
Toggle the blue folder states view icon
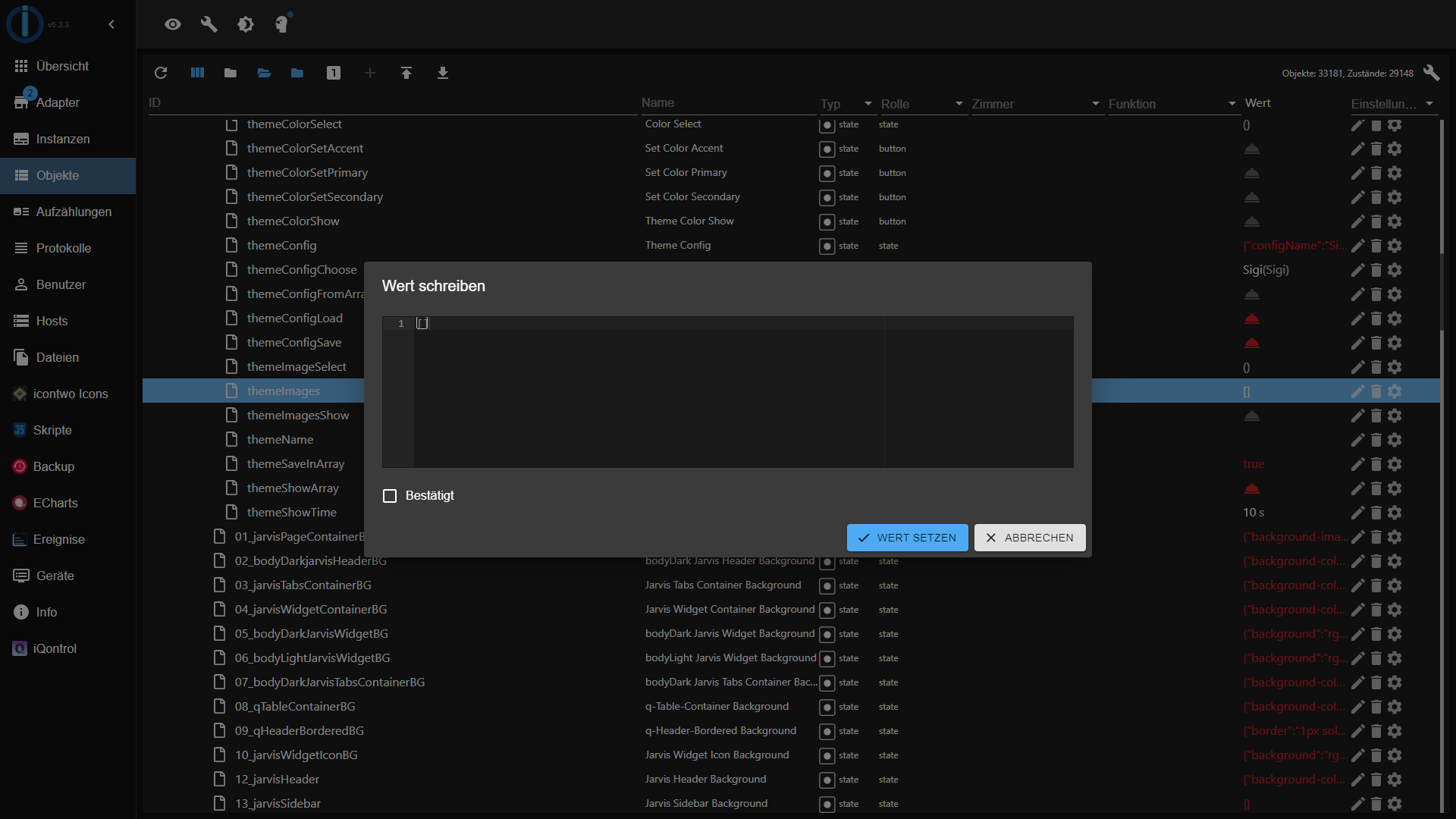pos(297,73)
